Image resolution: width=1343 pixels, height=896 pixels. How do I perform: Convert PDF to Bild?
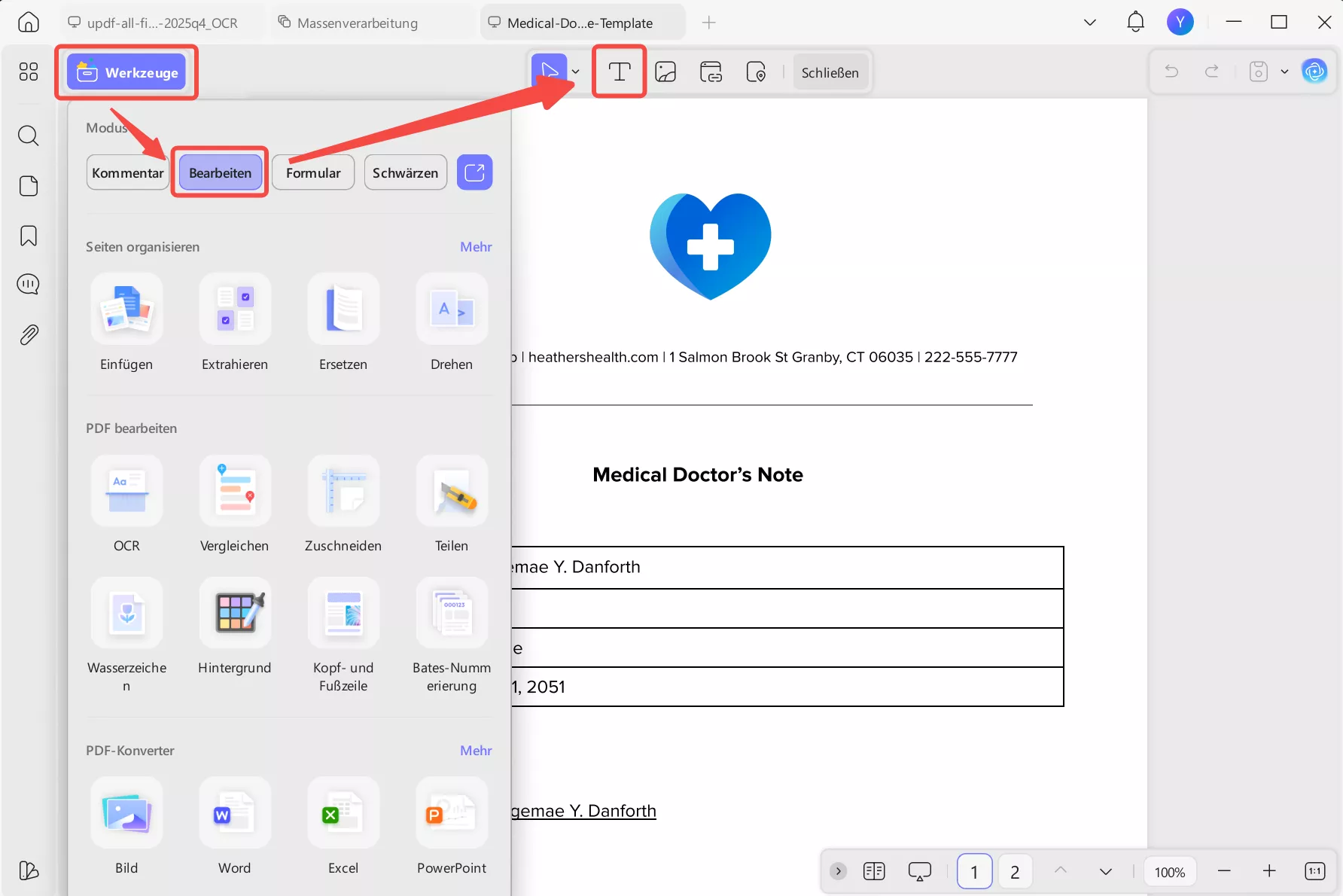click(x=126, y=827)
